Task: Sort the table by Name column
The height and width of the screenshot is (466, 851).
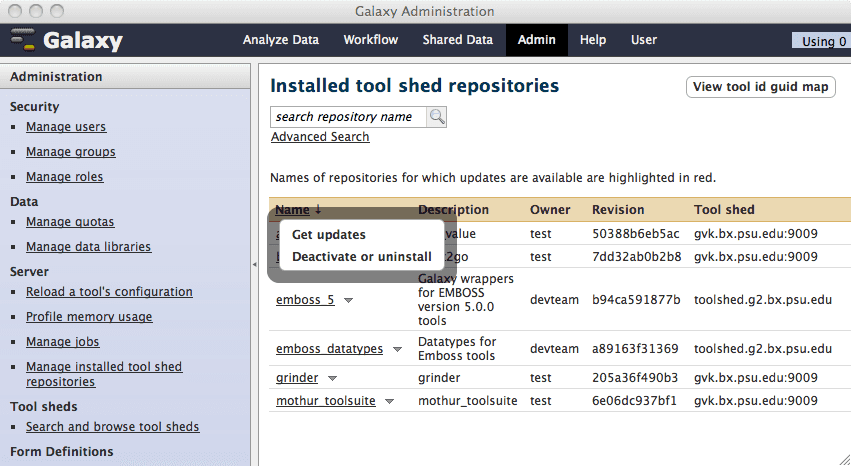Action: click(292, 210)
